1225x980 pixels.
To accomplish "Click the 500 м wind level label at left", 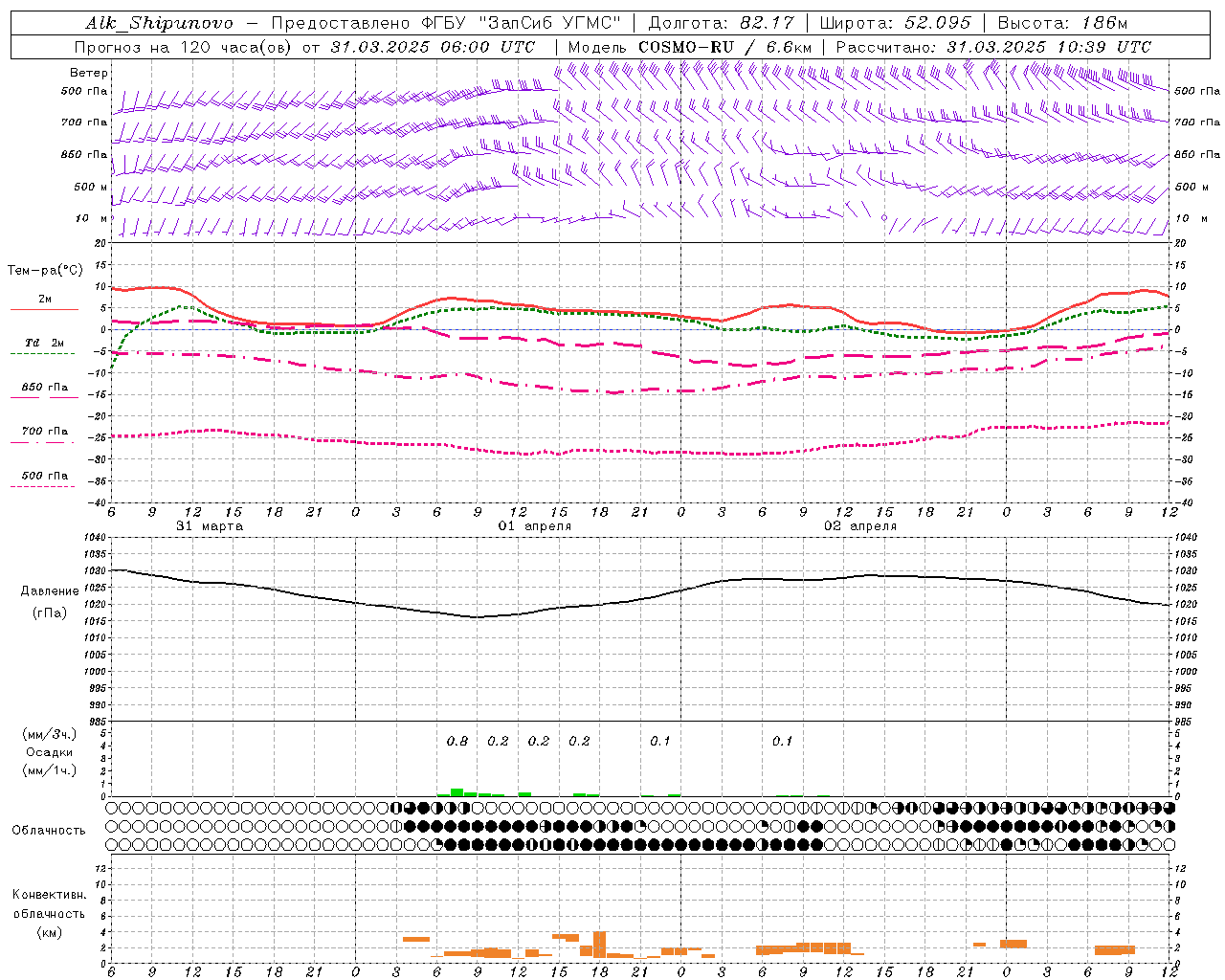I will tap(92, 188).
